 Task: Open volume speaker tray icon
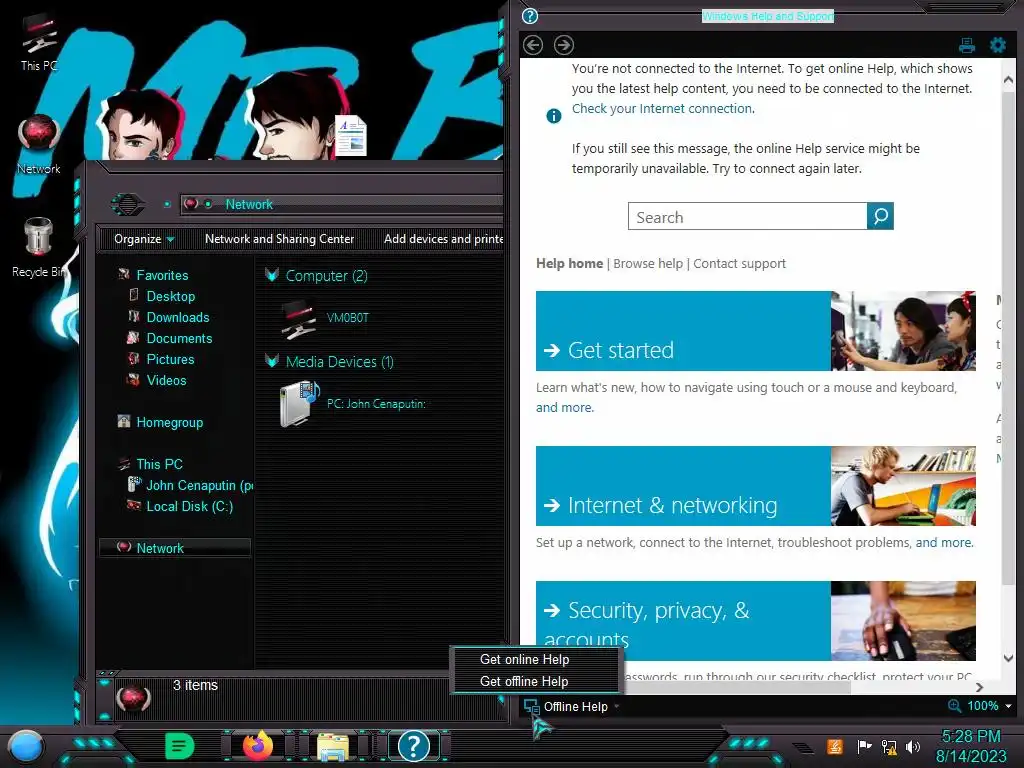point(913,746)
